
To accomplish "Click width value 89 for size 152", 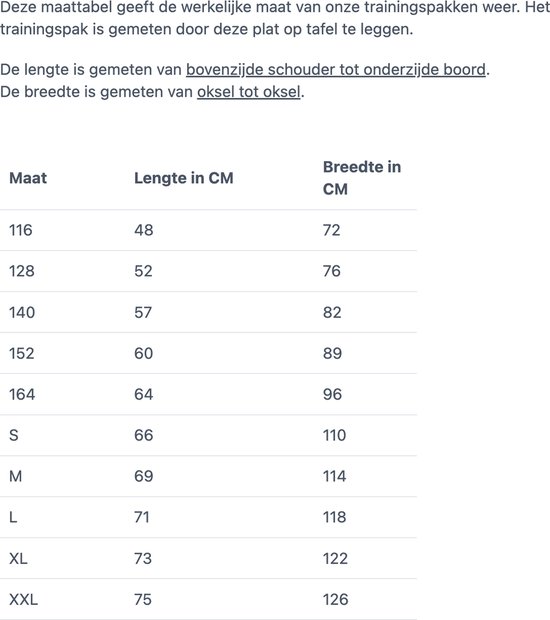I will point(332,353).
